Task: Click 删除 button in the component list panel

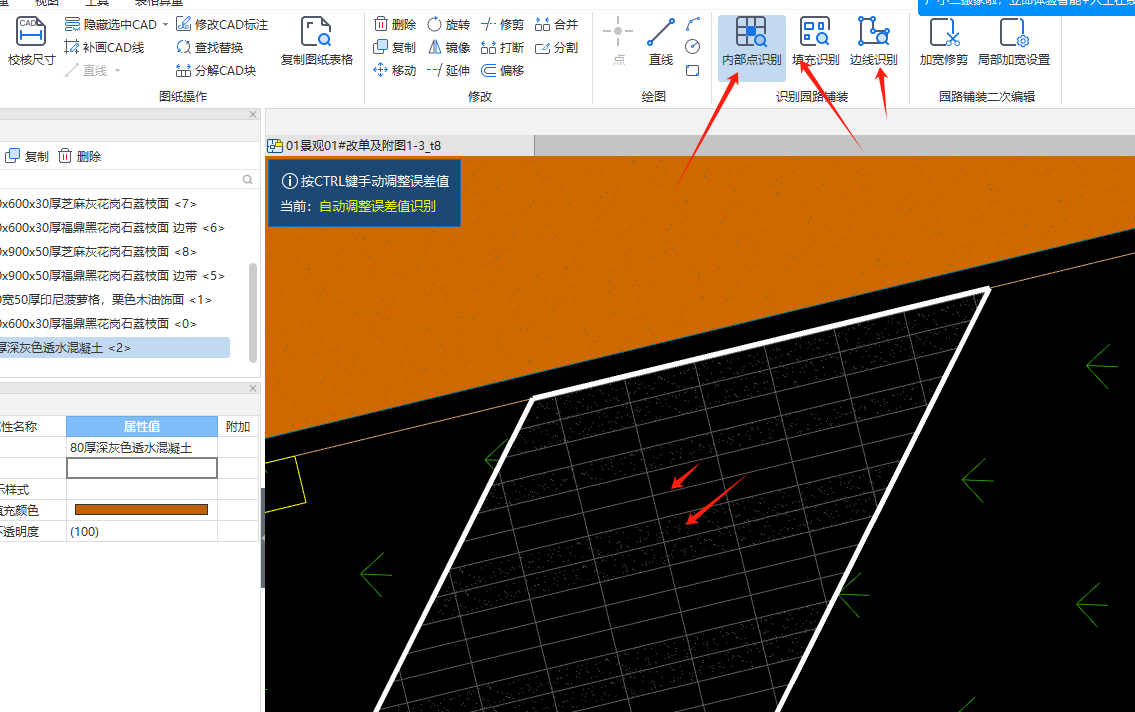Action: (x=80, y=156)
